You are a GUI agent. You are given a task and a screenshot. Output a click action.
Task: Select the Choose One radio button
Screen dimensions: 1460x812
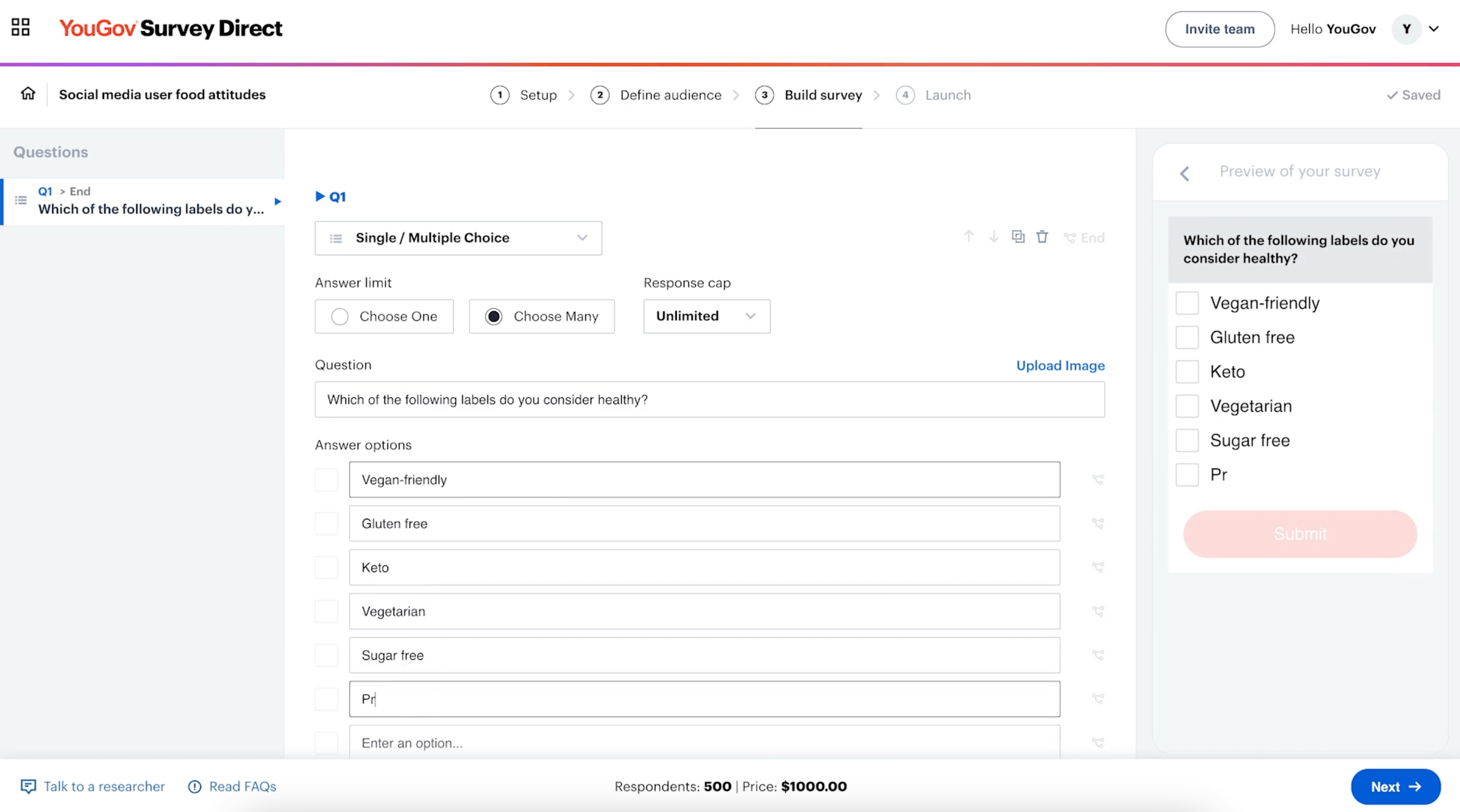point(340,316)
